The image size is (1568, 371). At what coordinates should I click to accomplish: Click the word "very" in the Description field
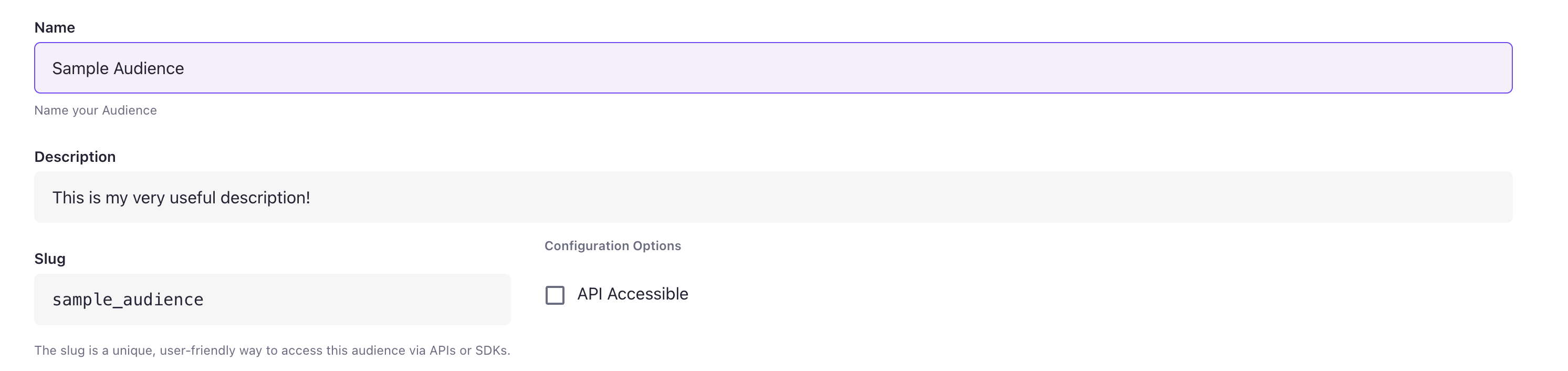coord(149,198)
